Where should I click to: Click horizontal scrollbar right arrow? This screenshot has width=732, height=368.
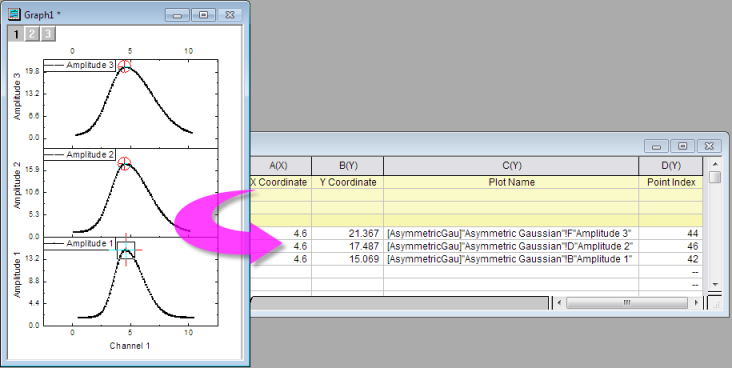click(x=696, y=303)
